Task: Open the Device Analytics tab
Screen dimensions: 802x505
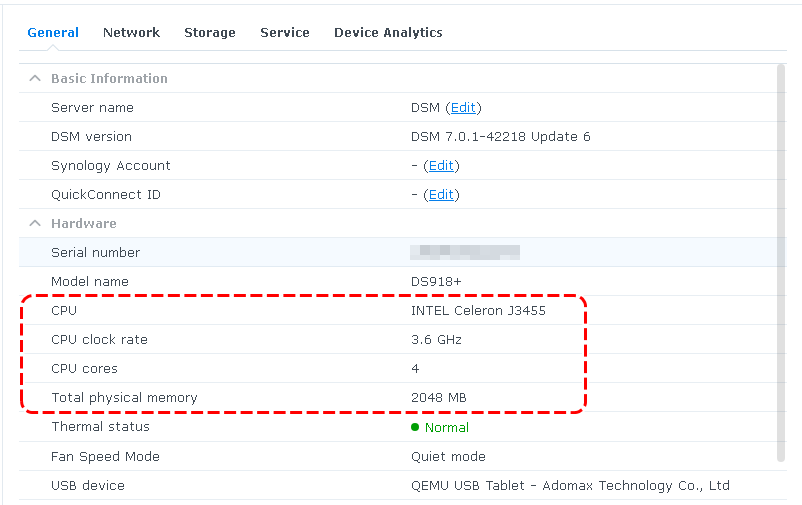Action: 388,32
